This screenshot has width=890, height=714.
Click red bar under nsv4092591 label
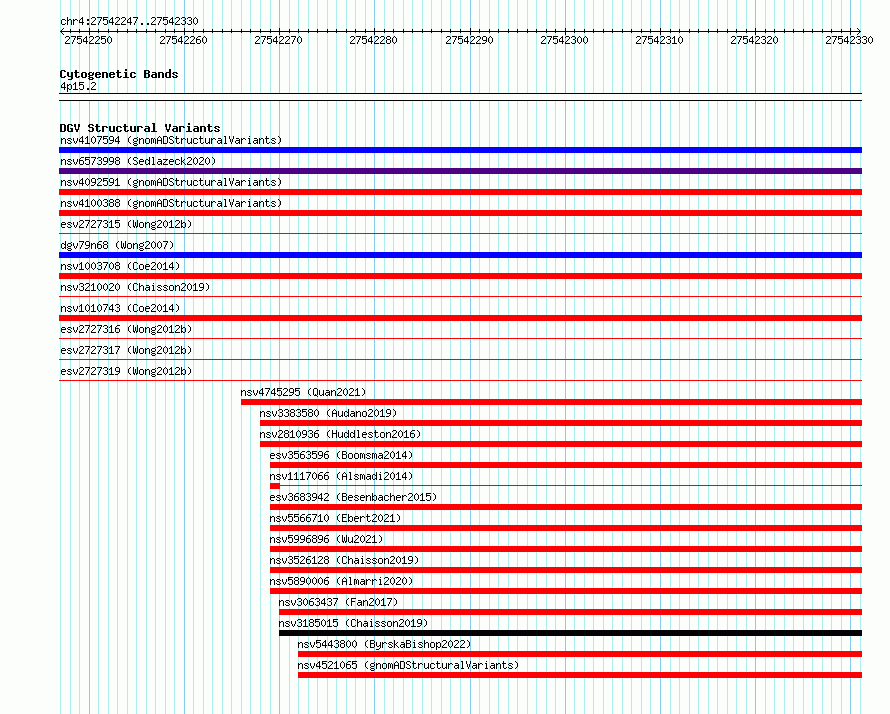[460, 192]
